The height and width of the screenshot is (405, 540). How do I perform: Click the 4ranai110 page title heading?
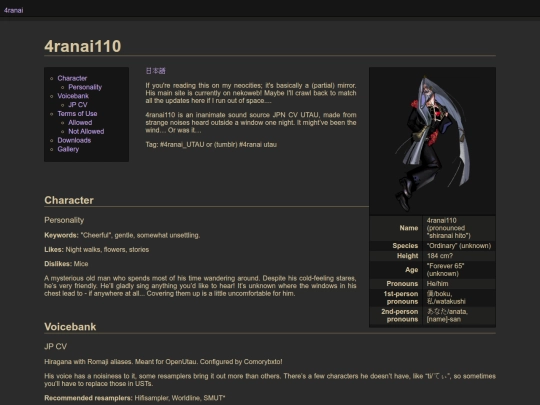(83, 46)
